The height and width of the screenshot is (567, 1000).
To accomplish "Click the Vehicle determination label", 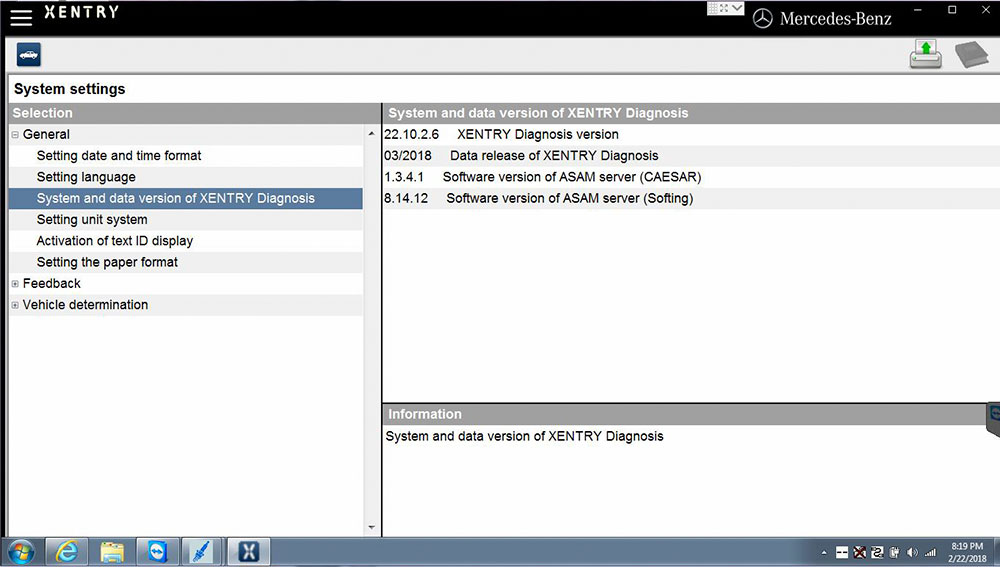I will [85, 305].
